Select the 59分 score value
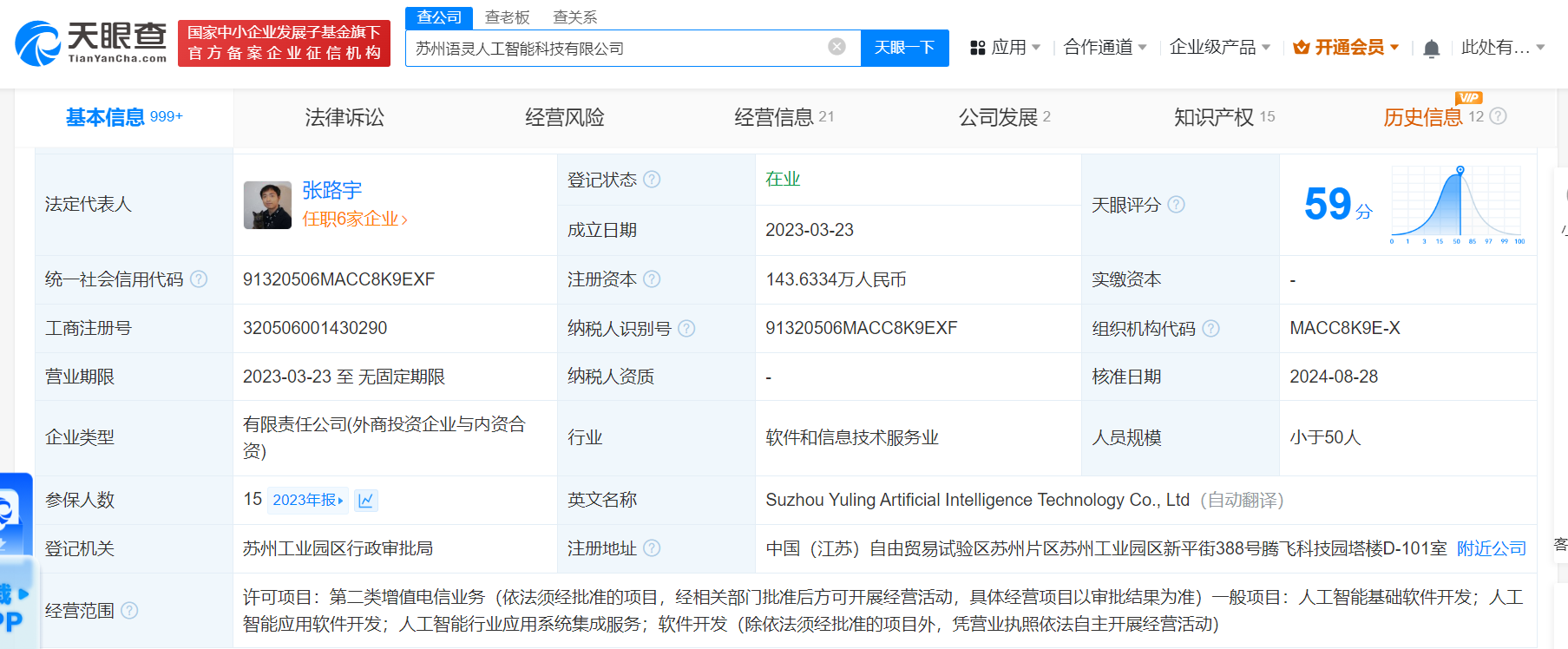Screen dimensions: 1568x649 [1338, 205]
